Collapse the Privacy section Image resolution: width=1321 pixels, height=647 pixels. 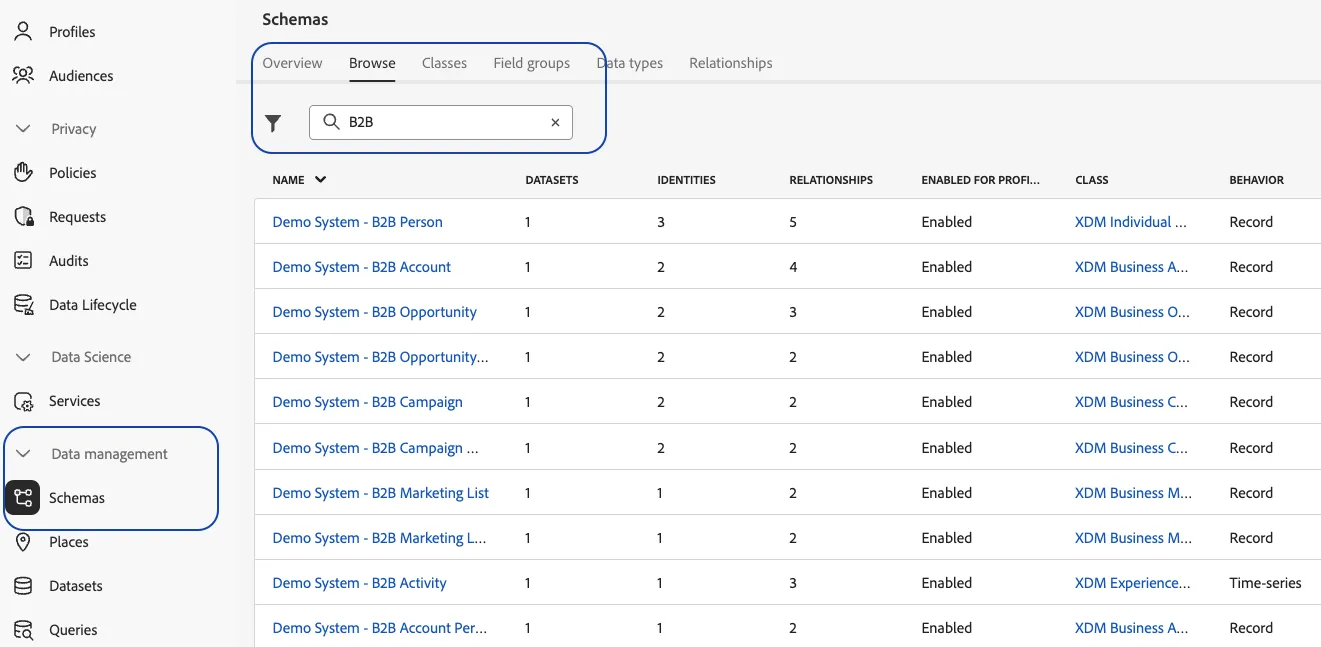point(24,129)
